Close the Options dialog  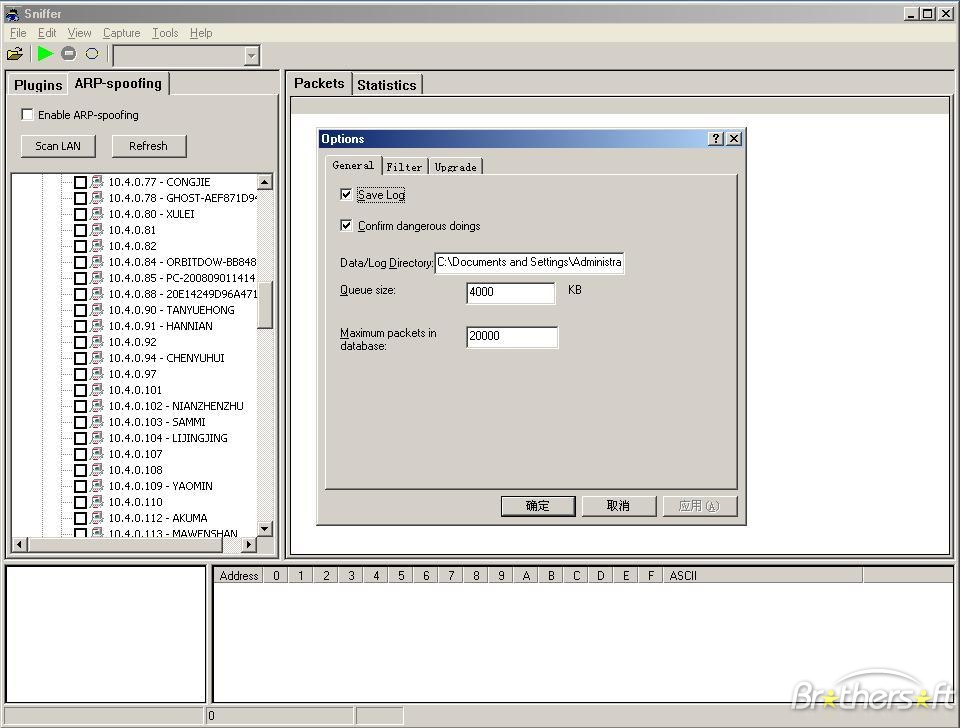coord(734,138)
